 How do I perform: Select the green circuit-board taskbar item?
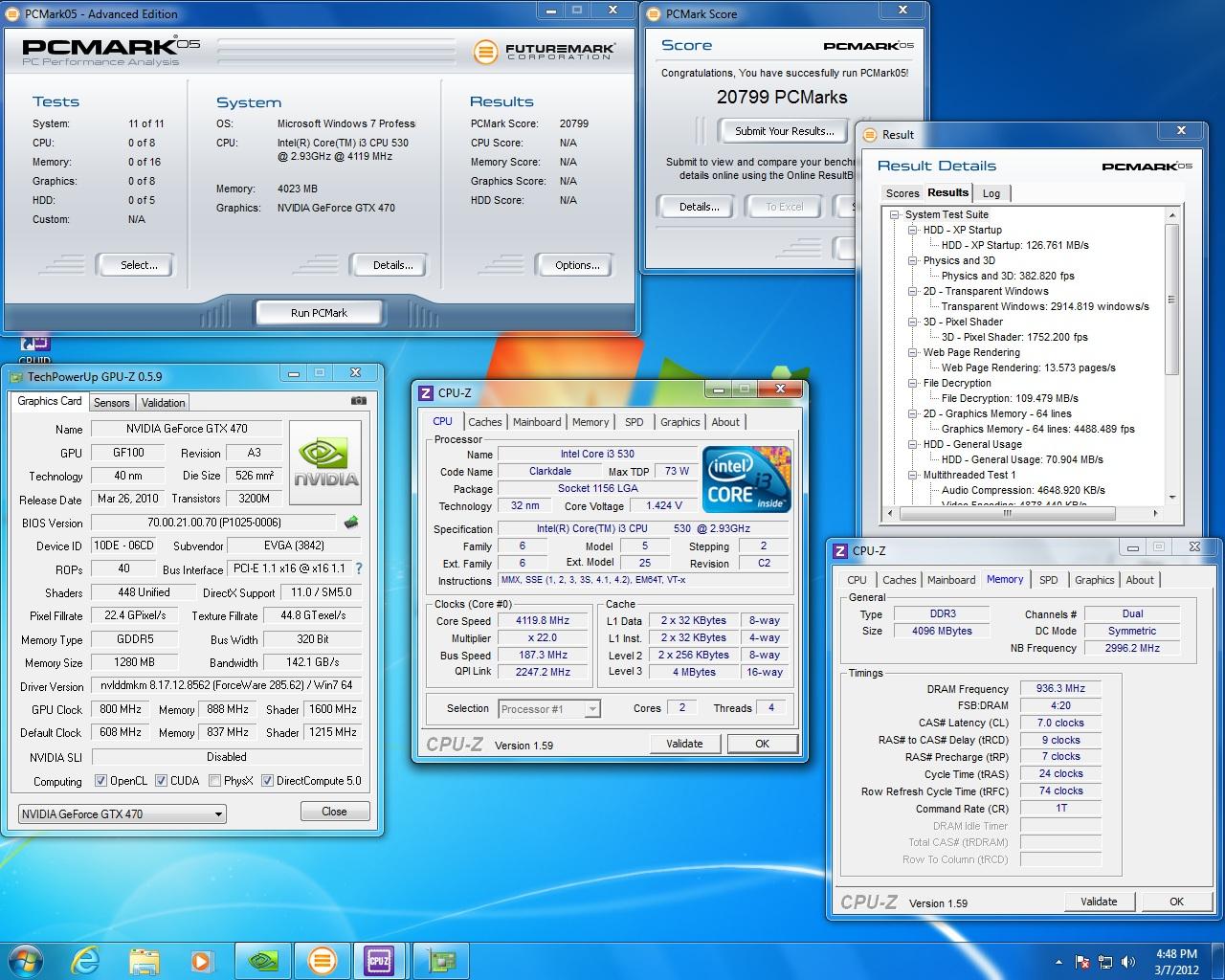click(x=441, y=960)
